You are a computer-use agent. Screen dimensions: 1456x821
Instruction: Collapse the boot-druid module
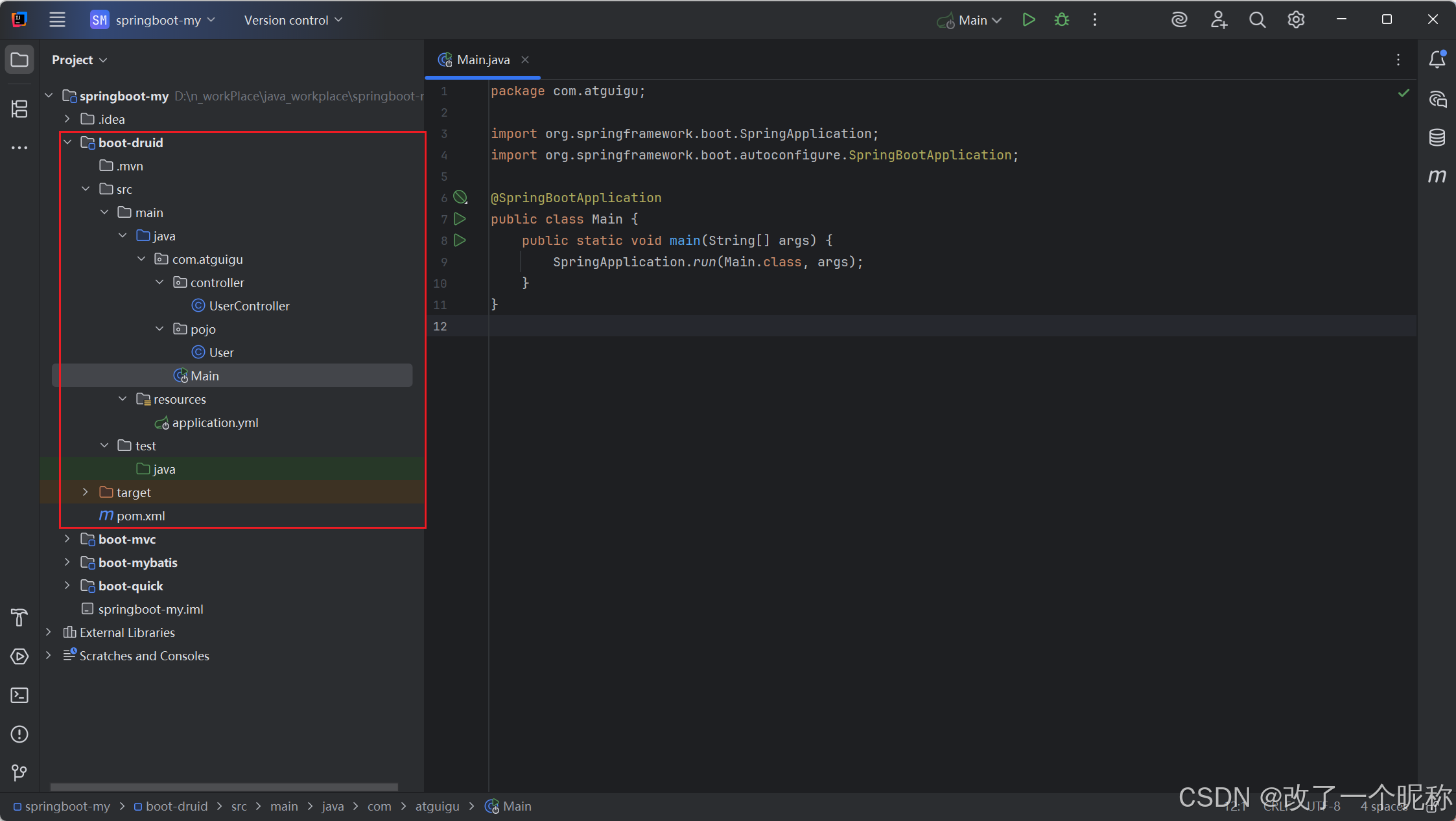[67, 143]
